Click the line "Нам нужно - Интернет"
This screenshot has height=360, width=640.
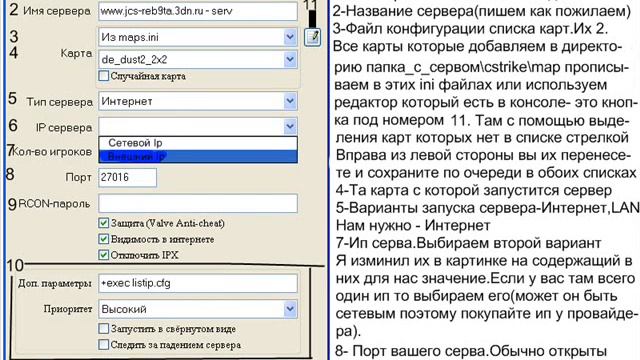pyautogui.click(x=413, y=225)
